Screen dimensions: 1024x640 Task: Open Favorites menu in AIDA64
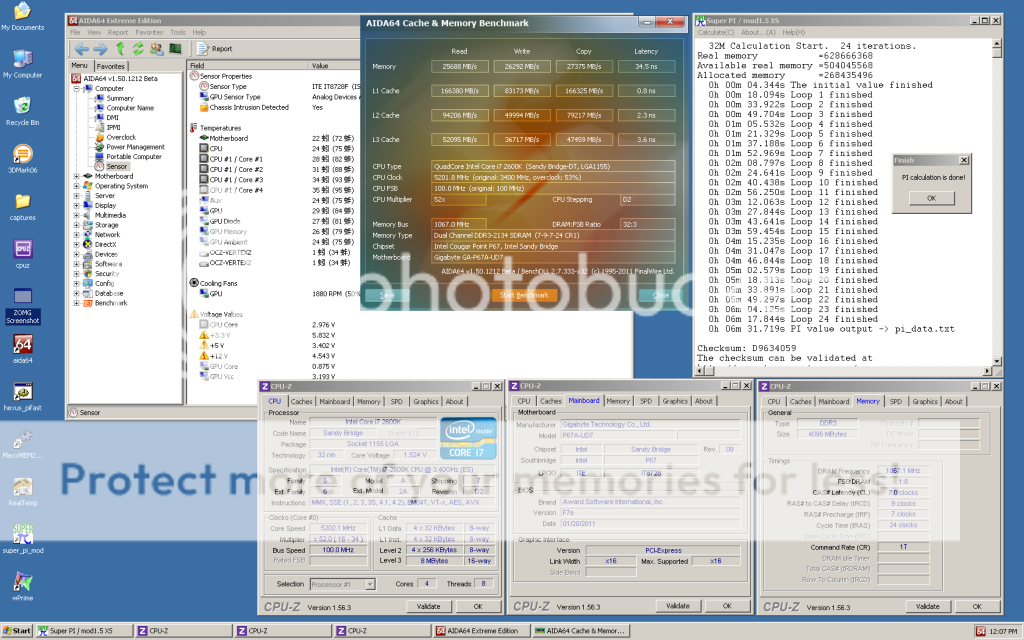[149, 32]
